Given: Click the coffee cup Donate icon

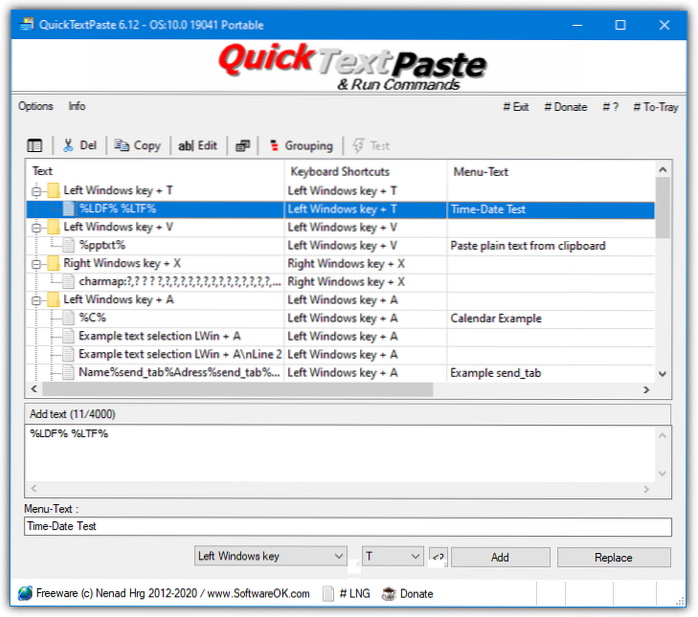Looking at the screenshot, I should click(389, 593).
